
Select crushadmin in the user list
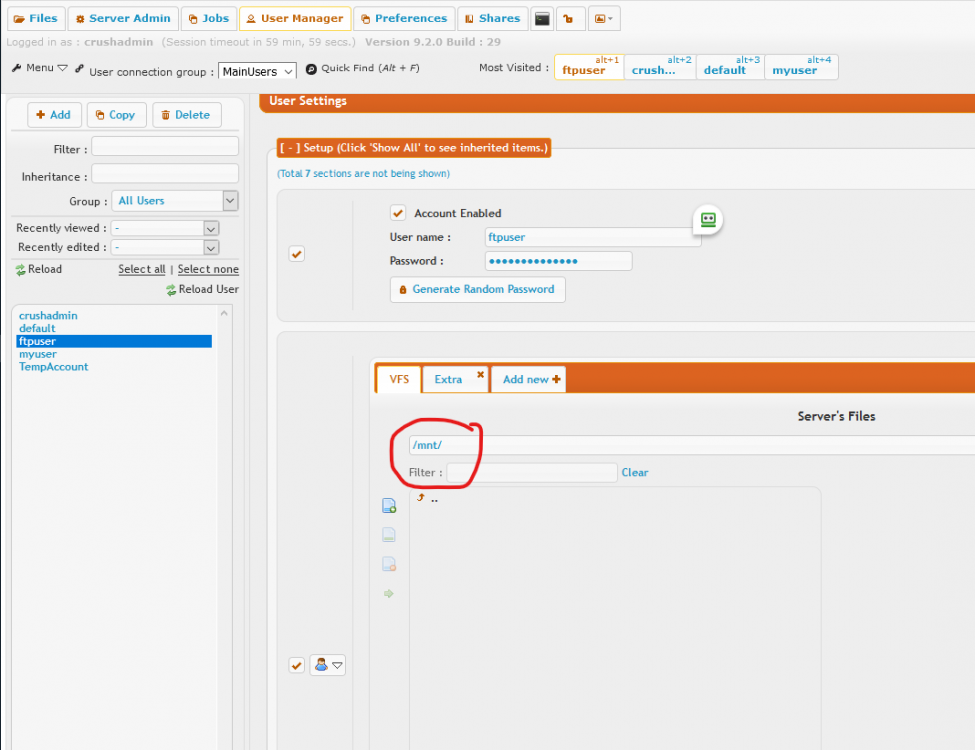[49, 315]
